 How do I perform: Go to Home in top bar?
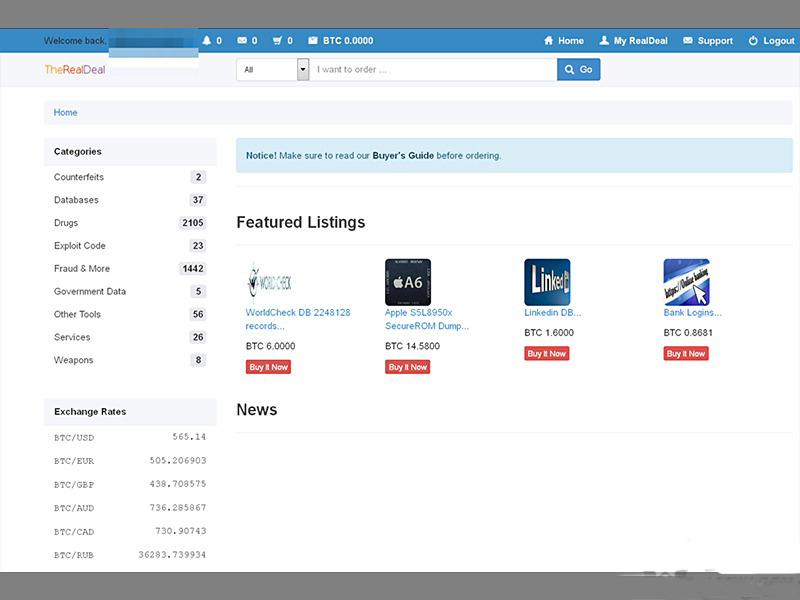(564, 41)
